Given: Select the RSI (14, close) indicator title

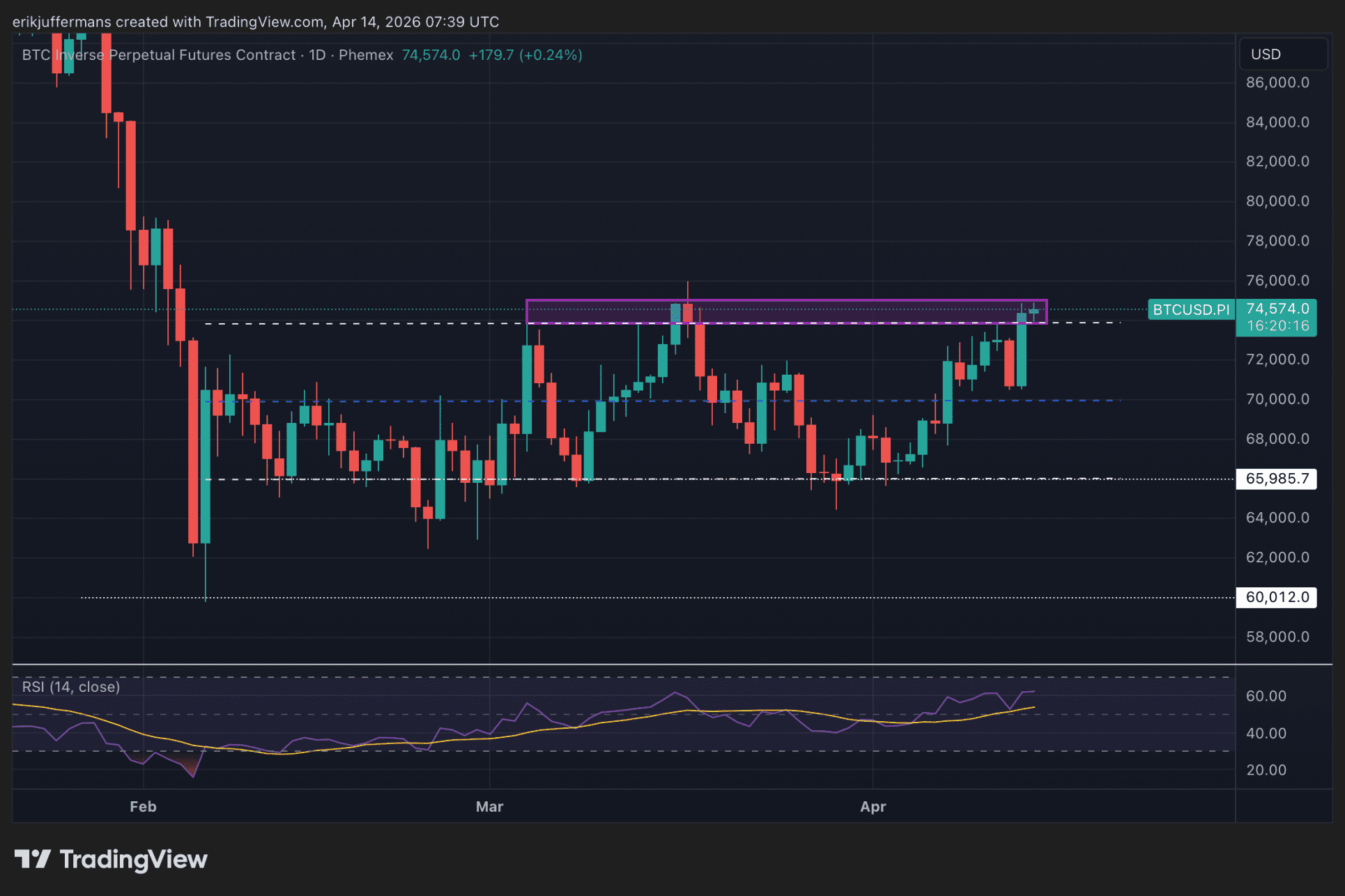Looking at the screenshot, I should pos(71,687).
